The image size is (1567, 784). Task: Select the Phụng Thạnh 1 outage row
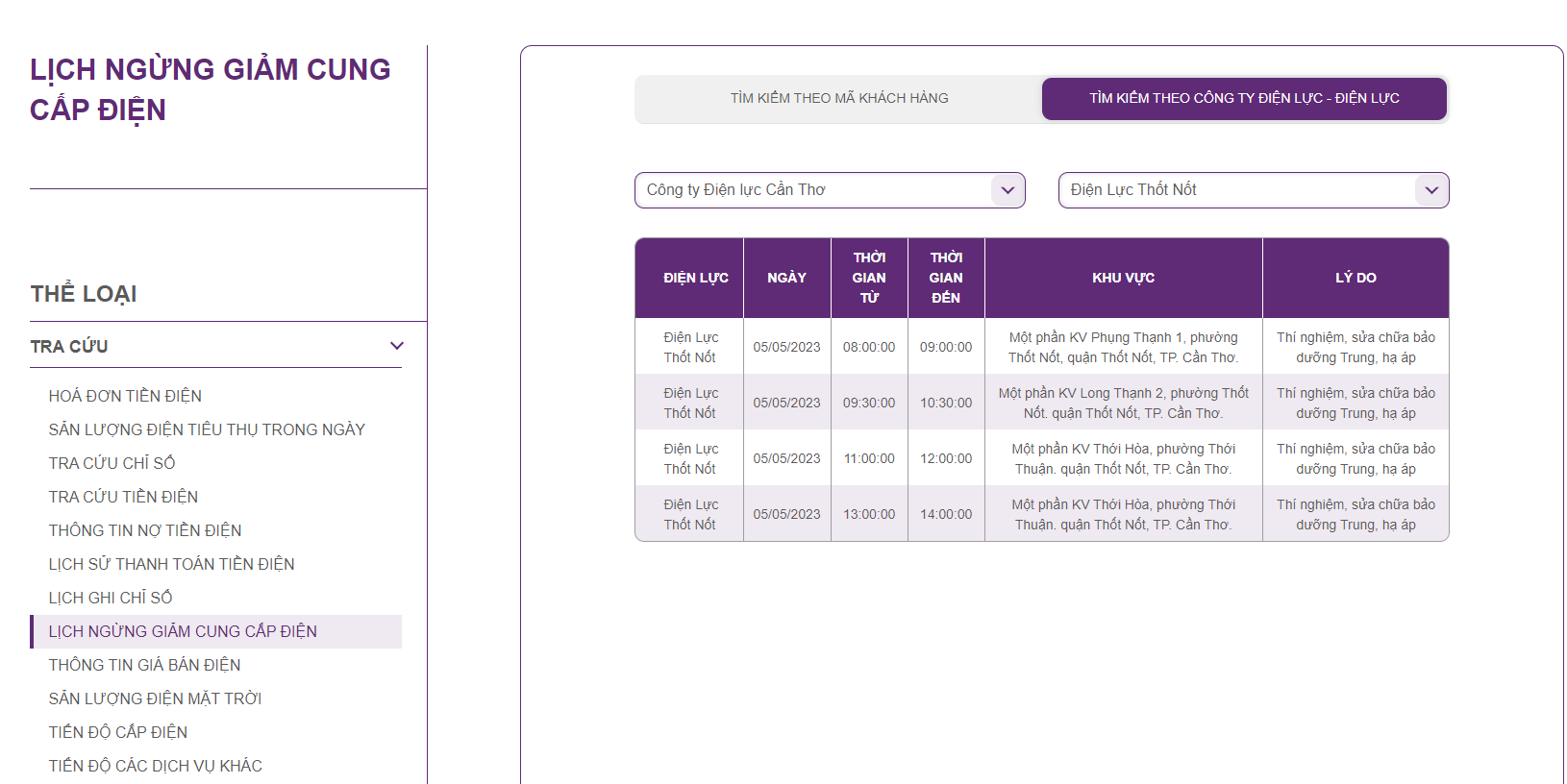[1123, 347]
